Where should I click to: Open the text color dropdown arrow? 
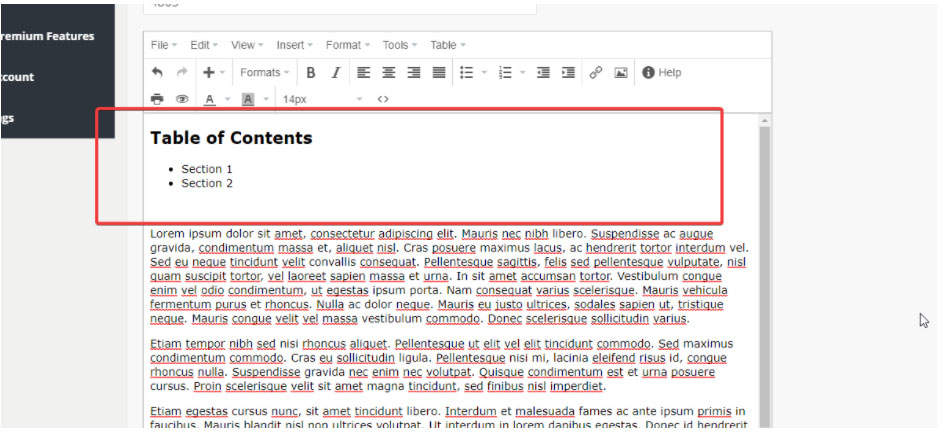(228, 99)
